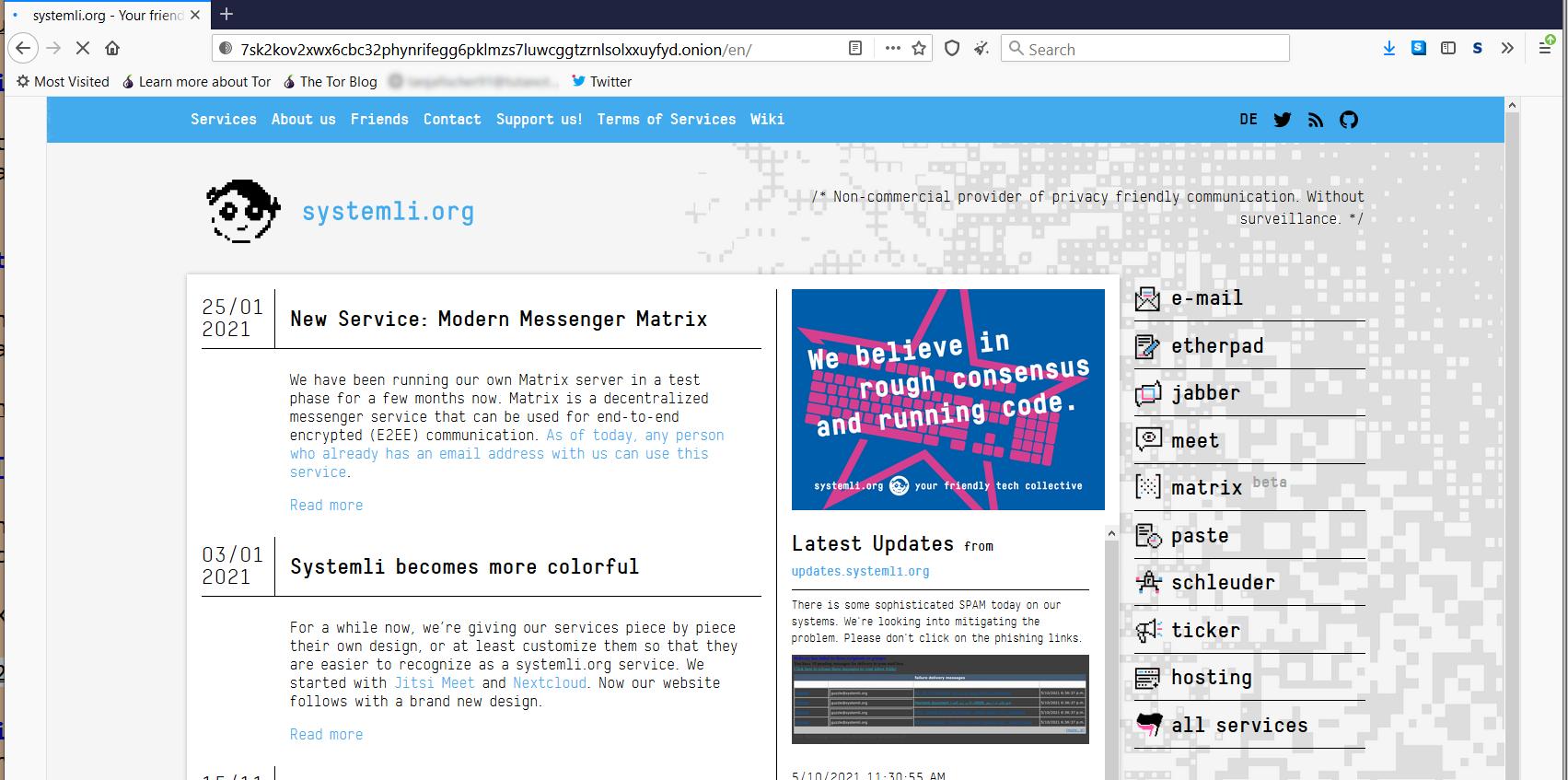The image size is (1568, 780).
Task: Click Read more under colorful article
Action: tap(326, 734)
